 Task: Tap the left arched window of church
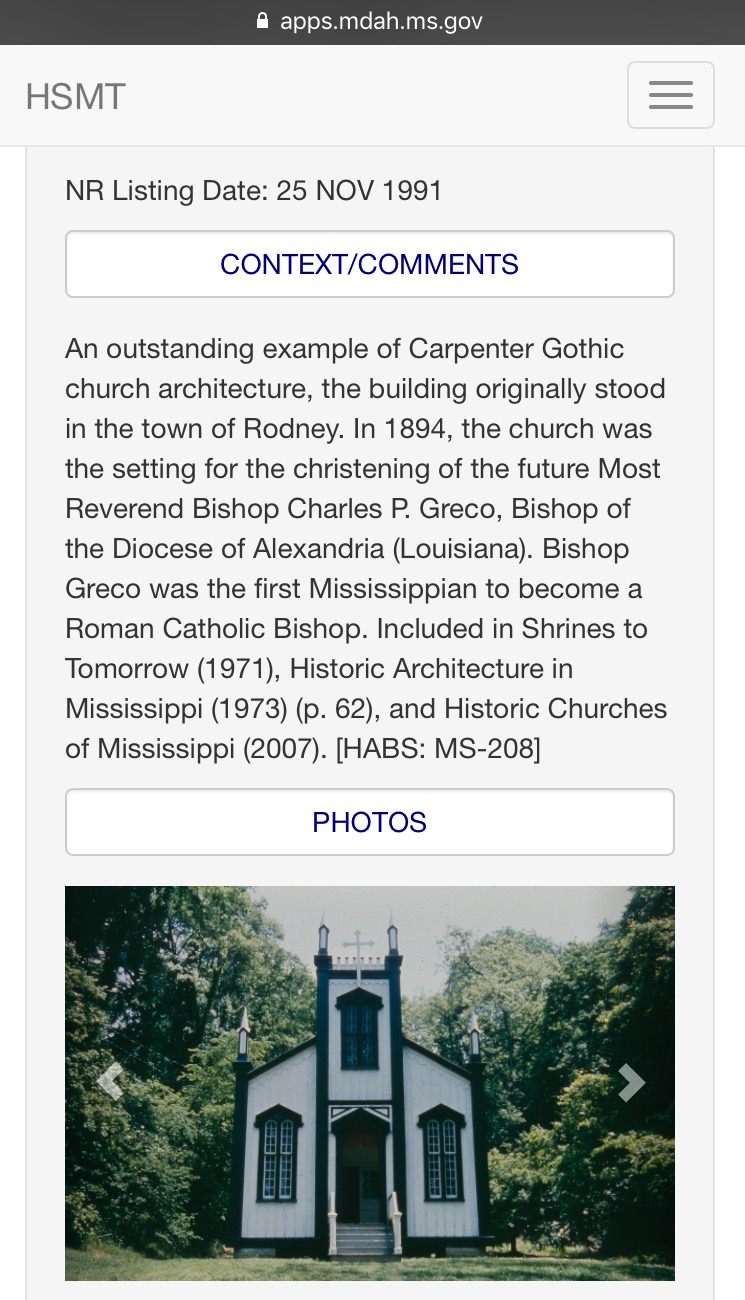(279, 1155)
